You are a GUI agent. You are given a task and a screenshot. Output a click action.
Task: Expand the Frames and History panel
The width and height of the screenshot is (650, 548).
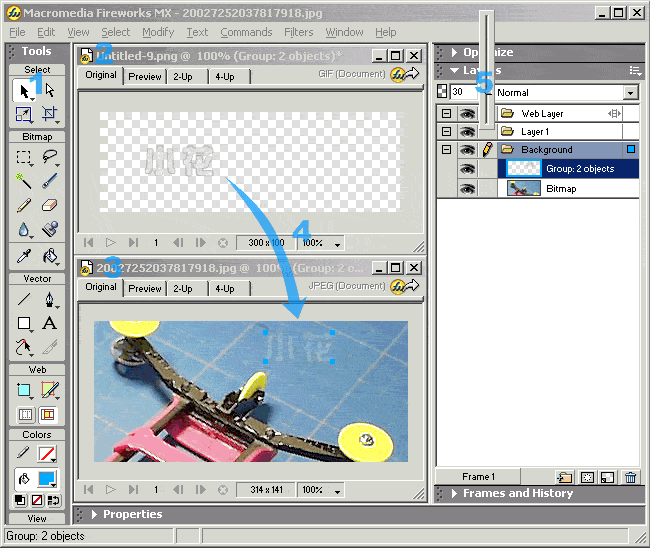[454, 493]
